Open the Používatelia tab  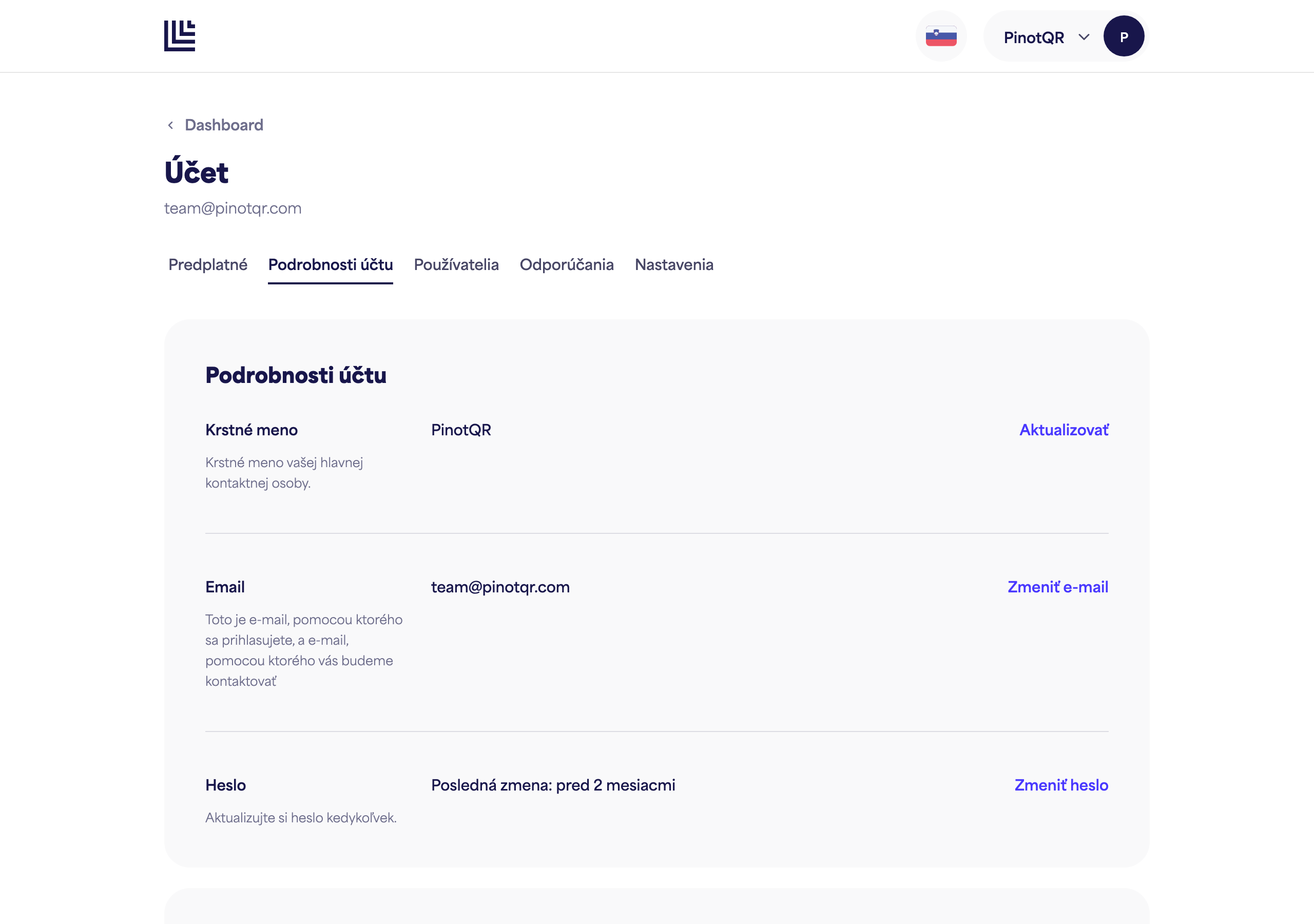pyautogui.click(x=456, y=264)
